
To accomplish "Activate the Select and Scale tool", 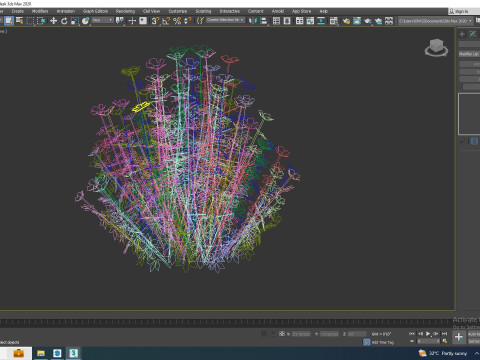I will tap(75, 21).
